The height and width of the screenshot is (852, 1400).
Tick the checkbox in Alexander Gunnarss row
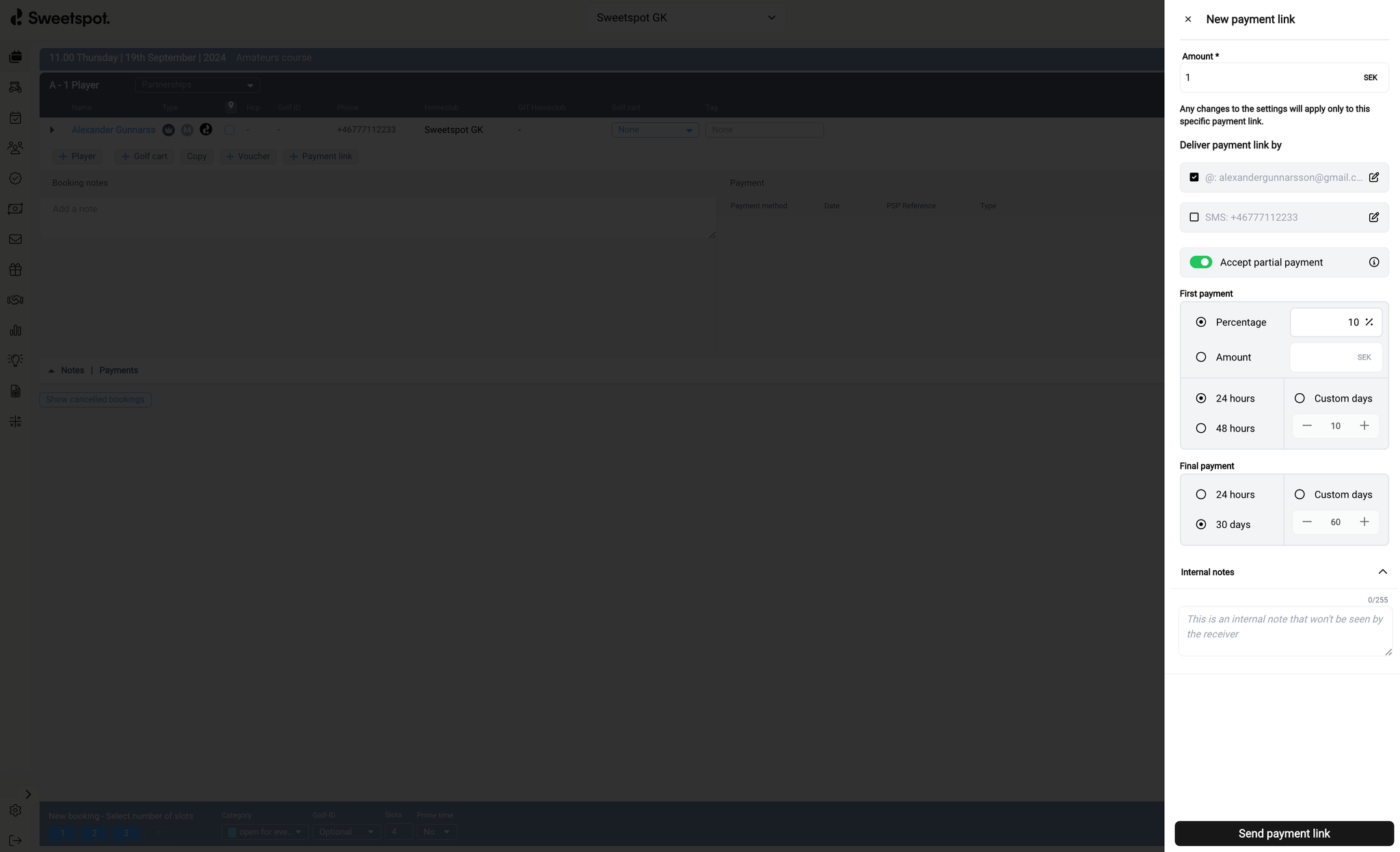pos(230,130)
